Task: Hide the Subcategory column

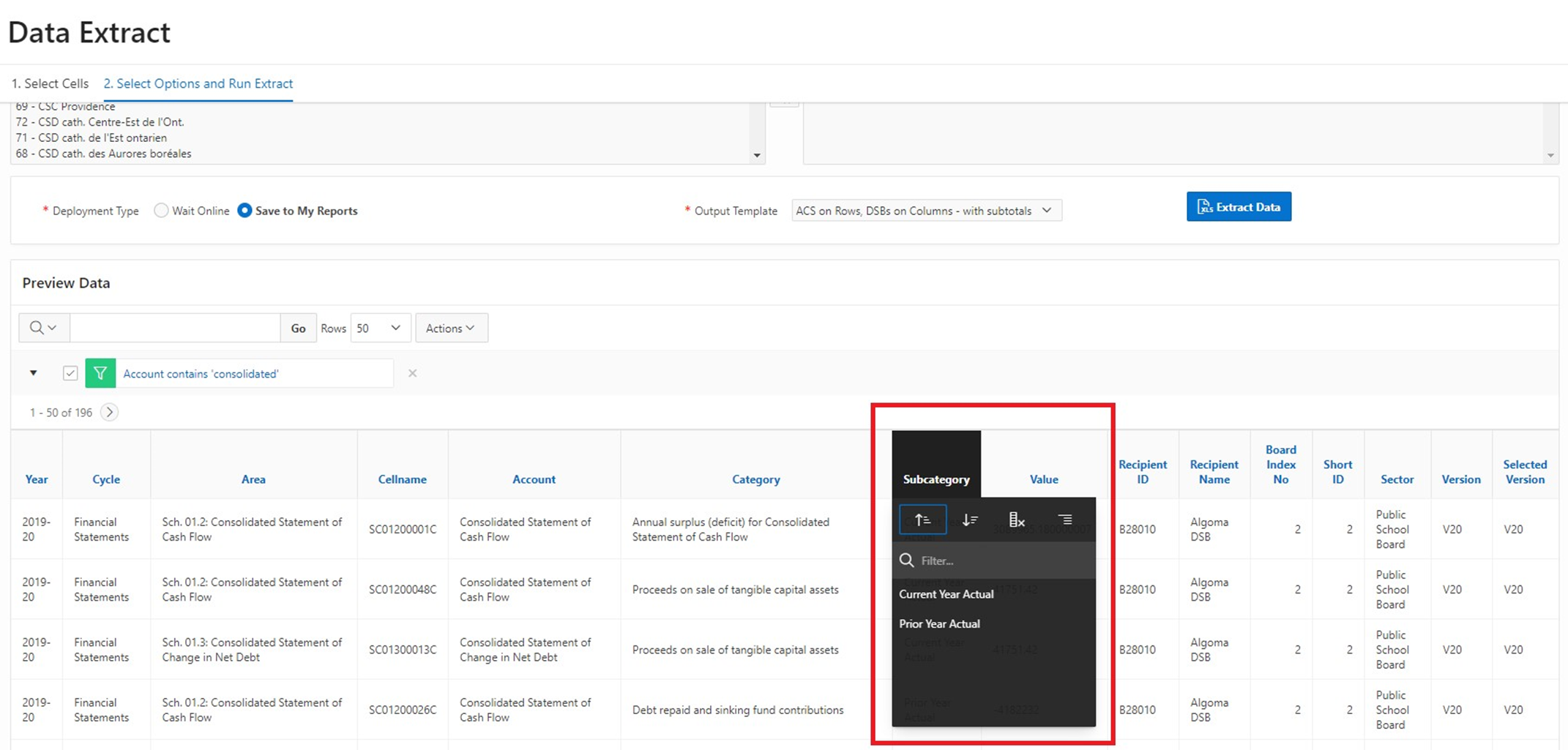Action: 1017,520
